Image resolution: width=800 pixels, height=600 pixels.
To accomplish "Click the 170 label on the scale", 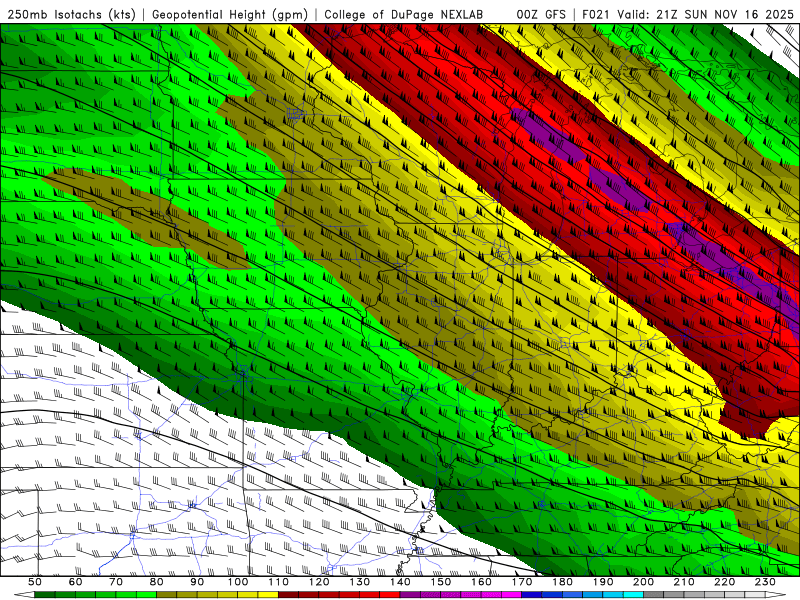I will click(x=522, y=582).
